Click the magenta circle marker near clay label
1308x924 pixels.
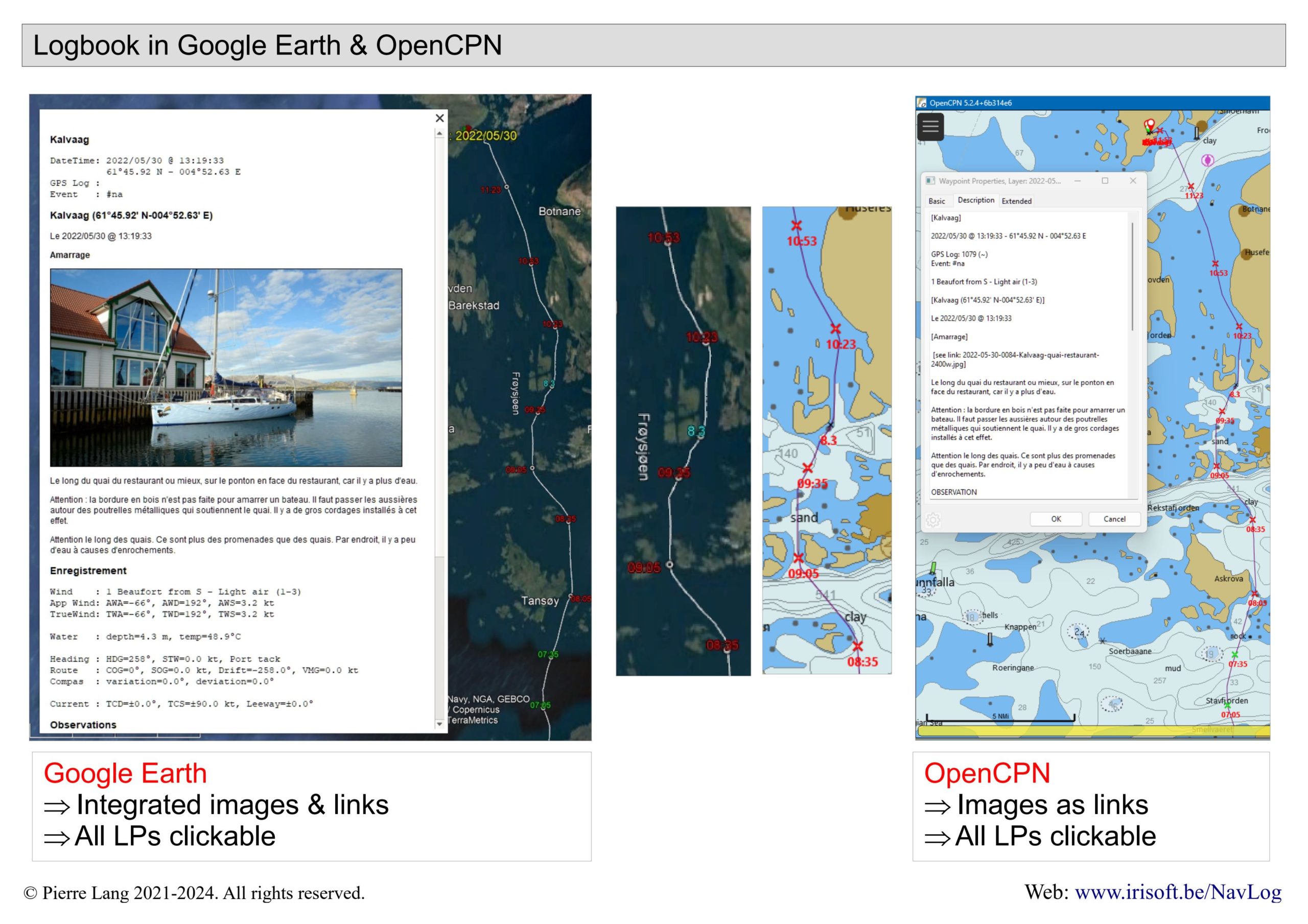pos(1207,161)
